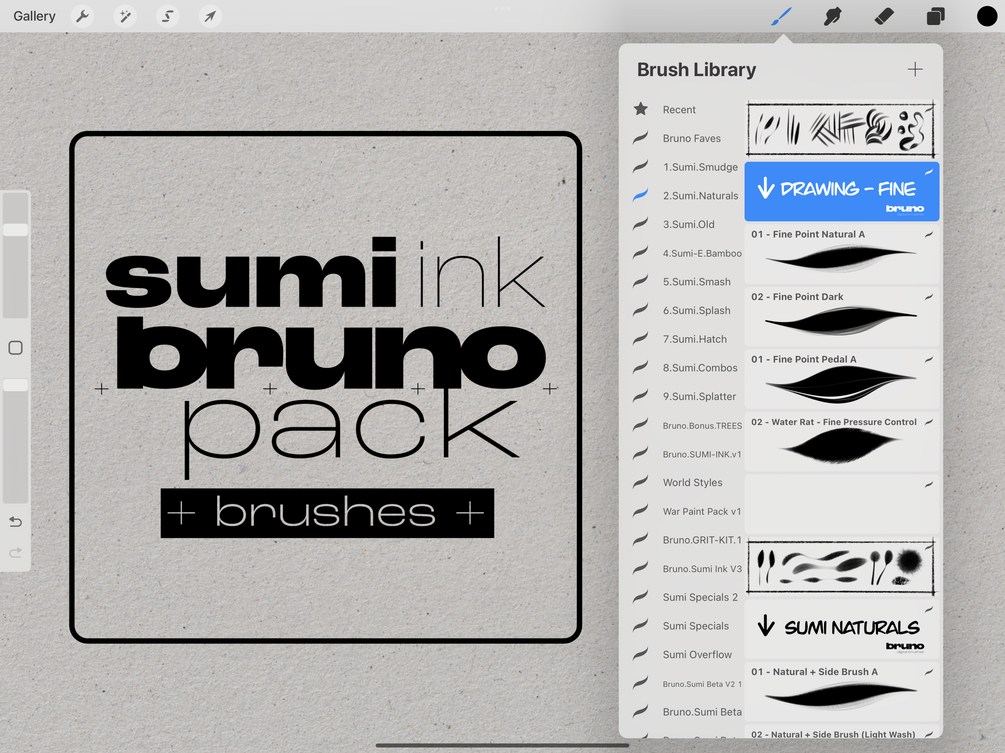Open the War Paint Pack v1 set
This screenshot has width=1005, height=753.
tap(701, 511)
